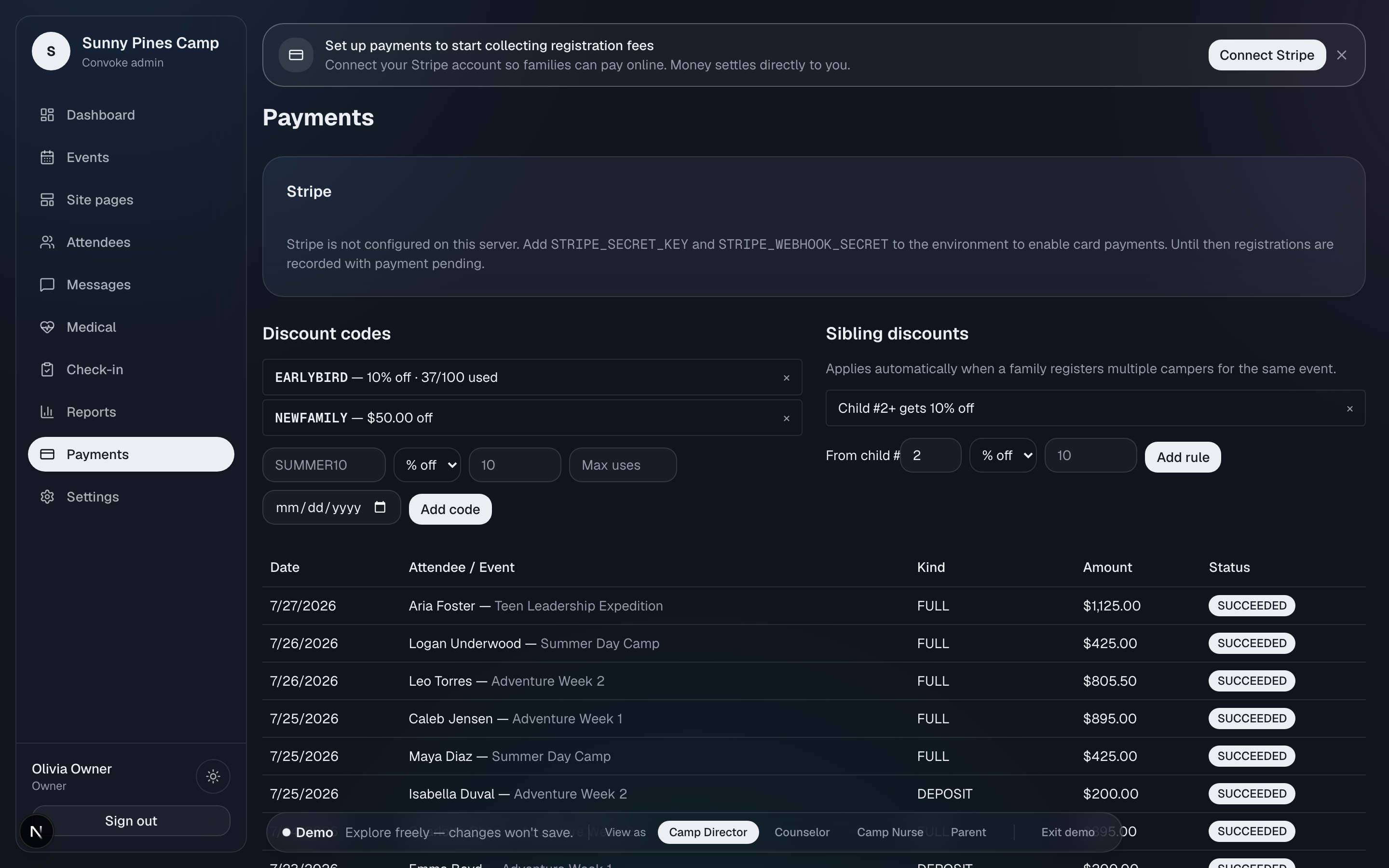Toggle light theme with sun icon
This screenshot has height=868, width=1389.
coord(213,776)
